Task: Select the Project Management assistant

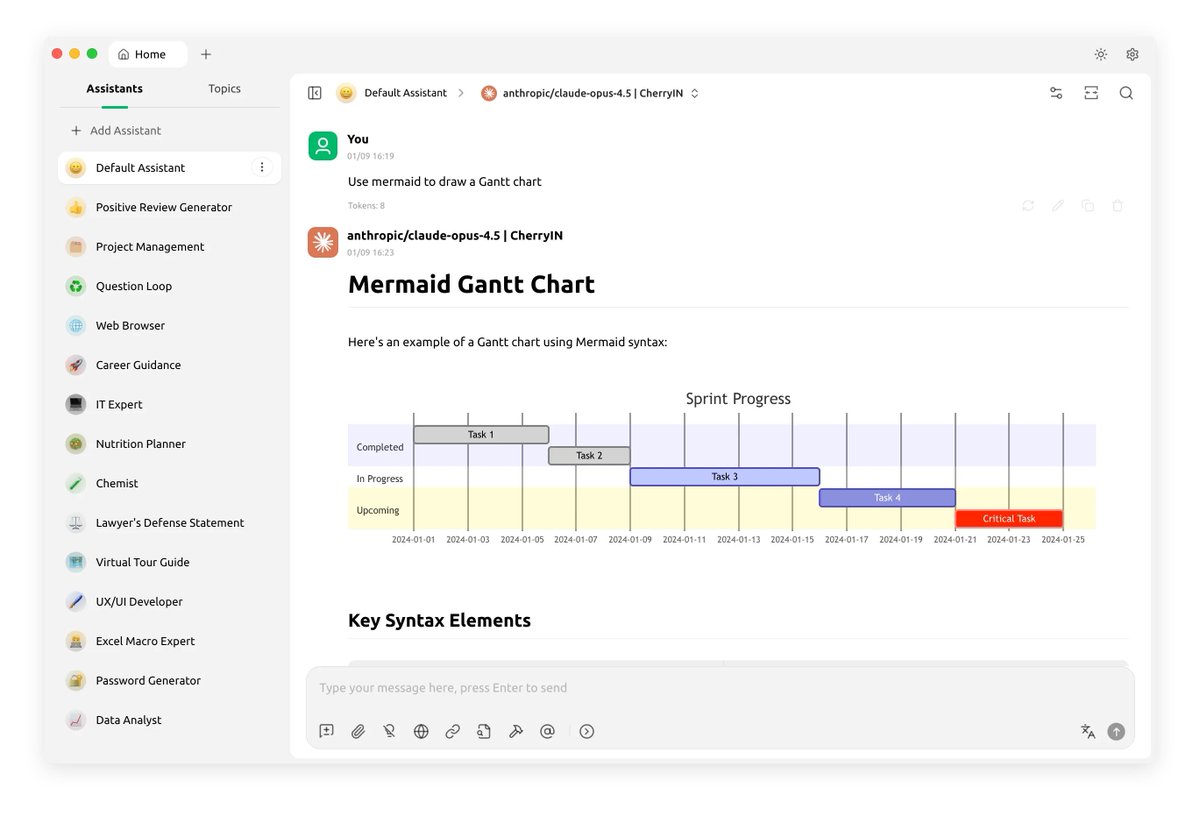Action: 169,247
